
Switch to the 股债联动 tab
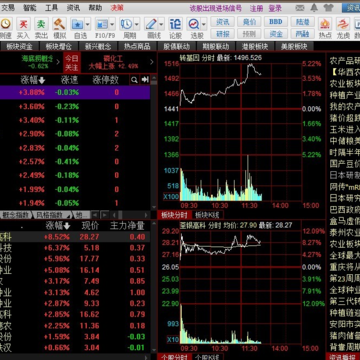176,46
